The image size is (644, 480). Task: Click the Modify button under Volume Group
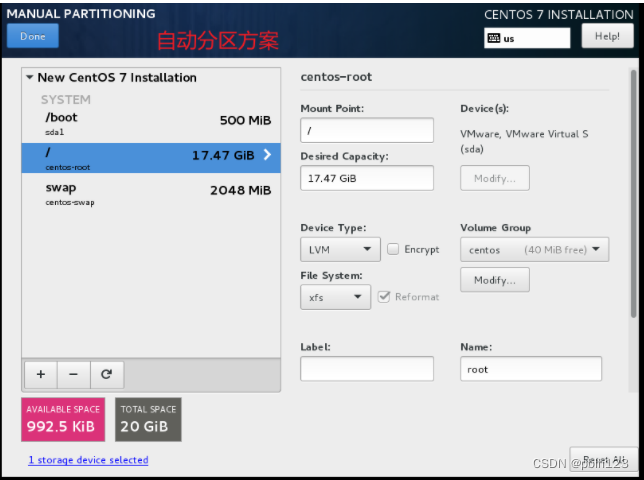coord(495,280)
